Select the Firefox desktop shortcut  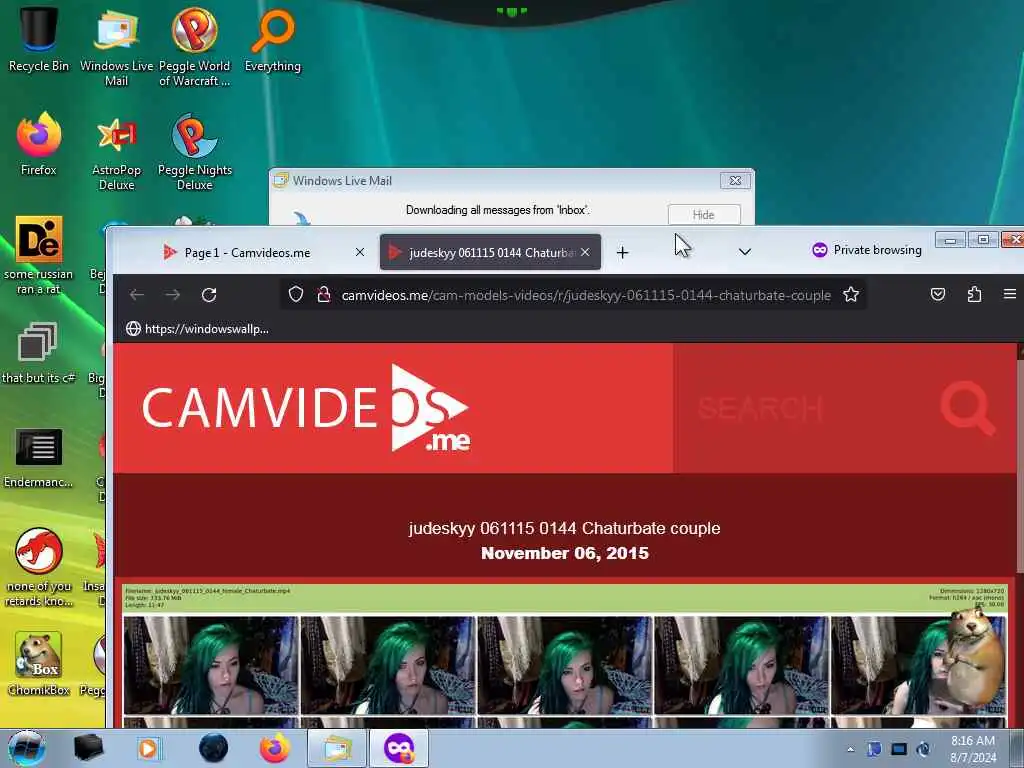click(x=39, y=144)
